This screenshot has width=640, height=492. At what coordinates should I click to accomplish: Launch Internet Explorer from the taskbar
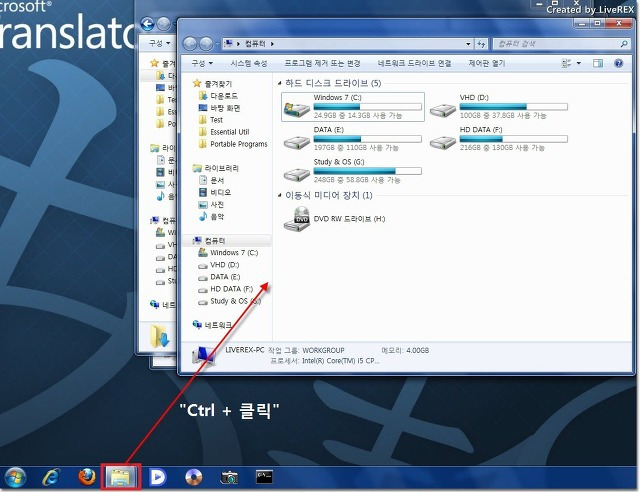51,477
